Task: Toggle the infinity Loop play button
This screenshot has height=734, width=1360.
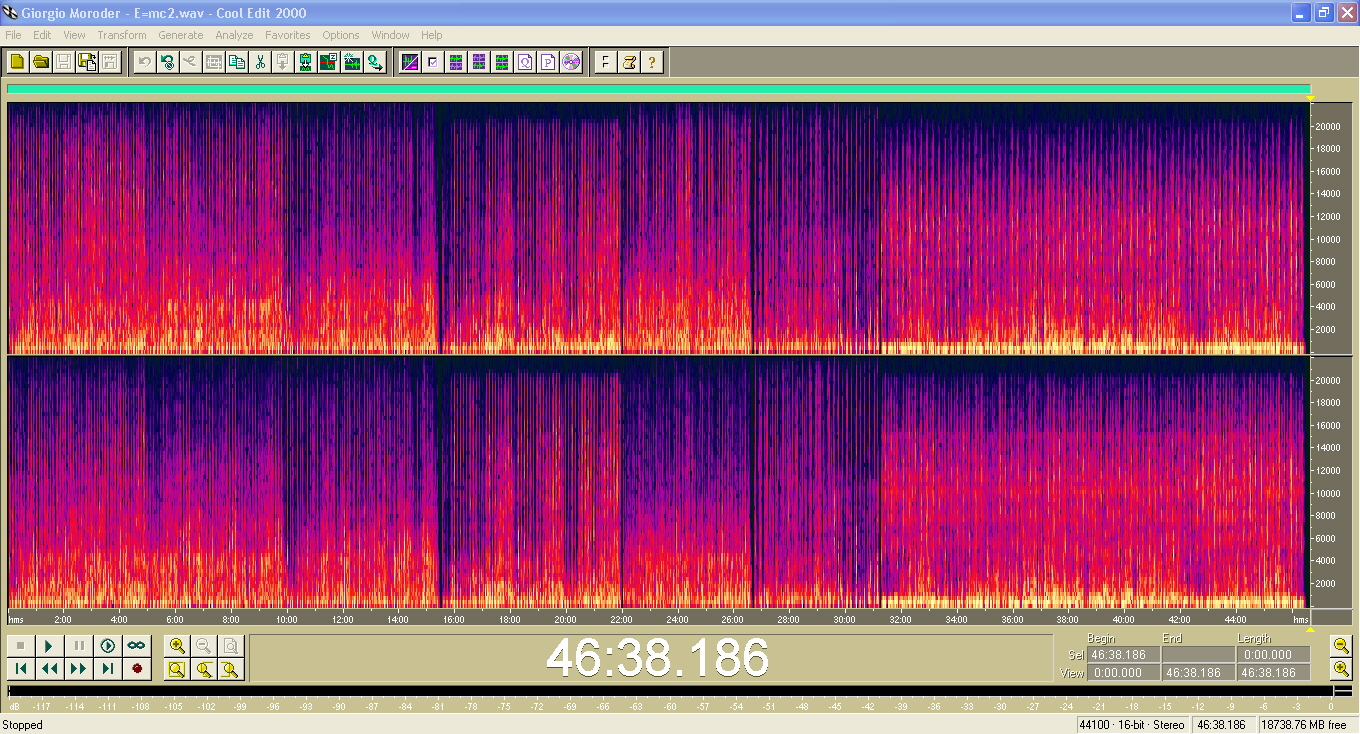Action: point(137,646)
